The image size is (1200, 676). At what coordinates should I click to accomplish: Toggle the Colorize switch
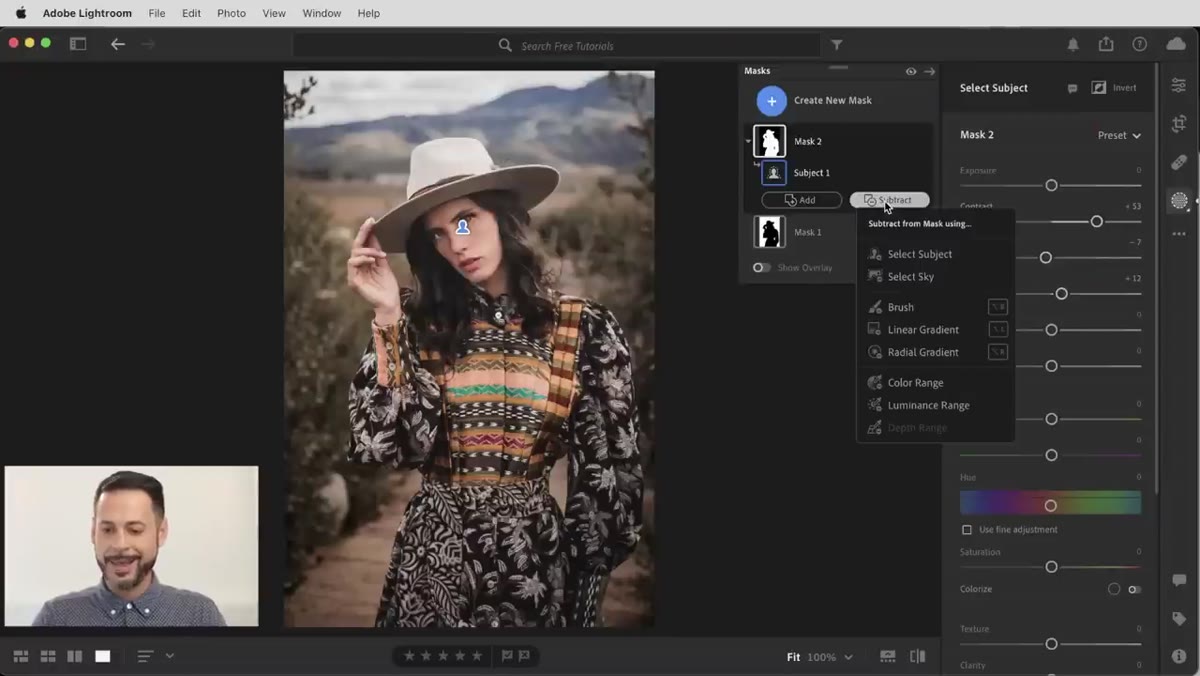[1134, 589]
